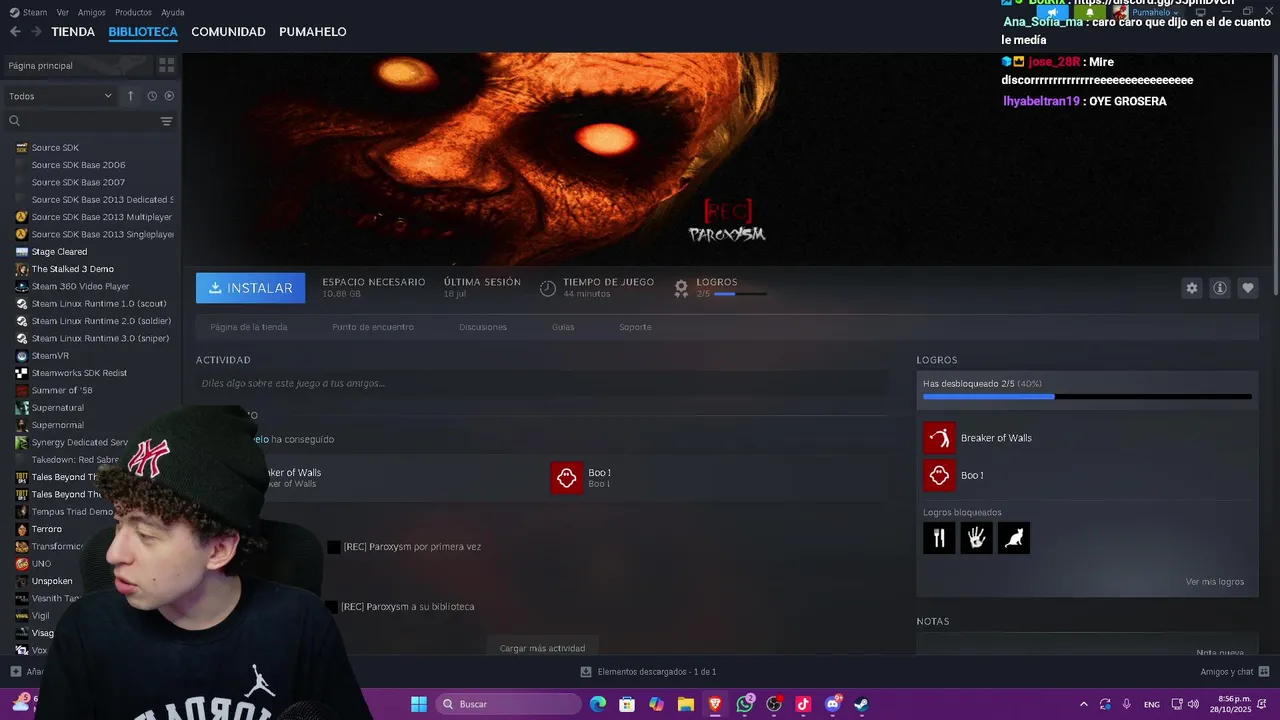Open downloads status Elementos descargados
This screenshot has height=720, width=1280.
[x=648, y=672]
